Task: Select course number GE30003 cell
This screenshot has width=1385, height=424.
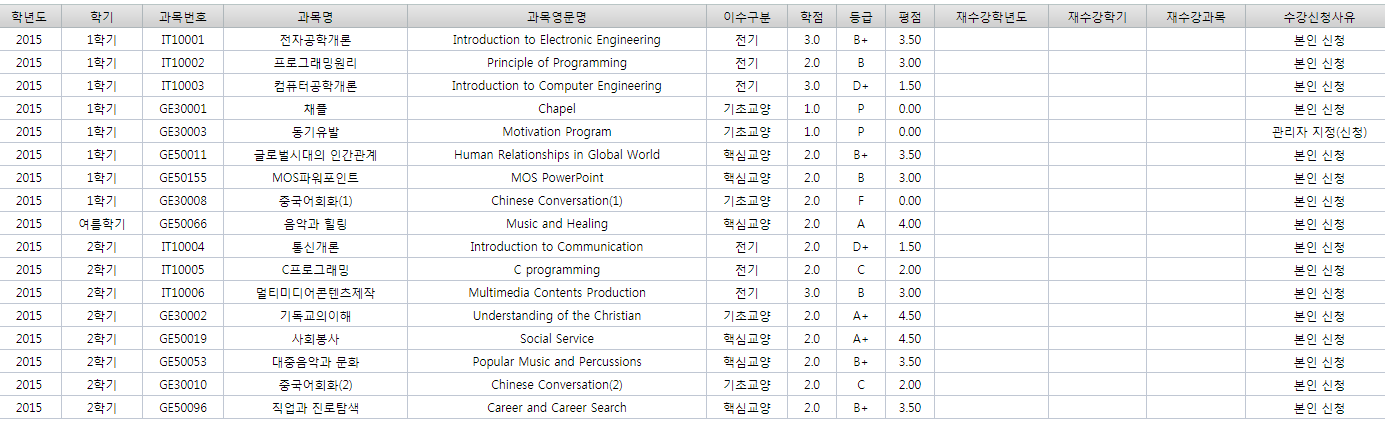Action: click(x=182, y=132)
